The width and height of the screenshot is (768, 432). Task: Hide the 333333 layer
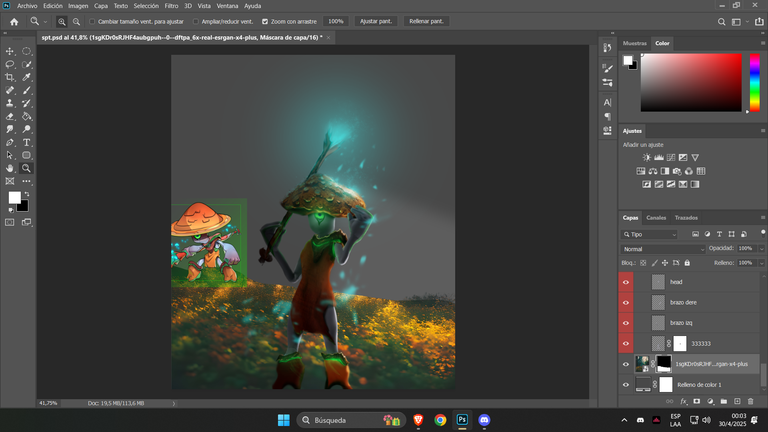coord(625,344)
